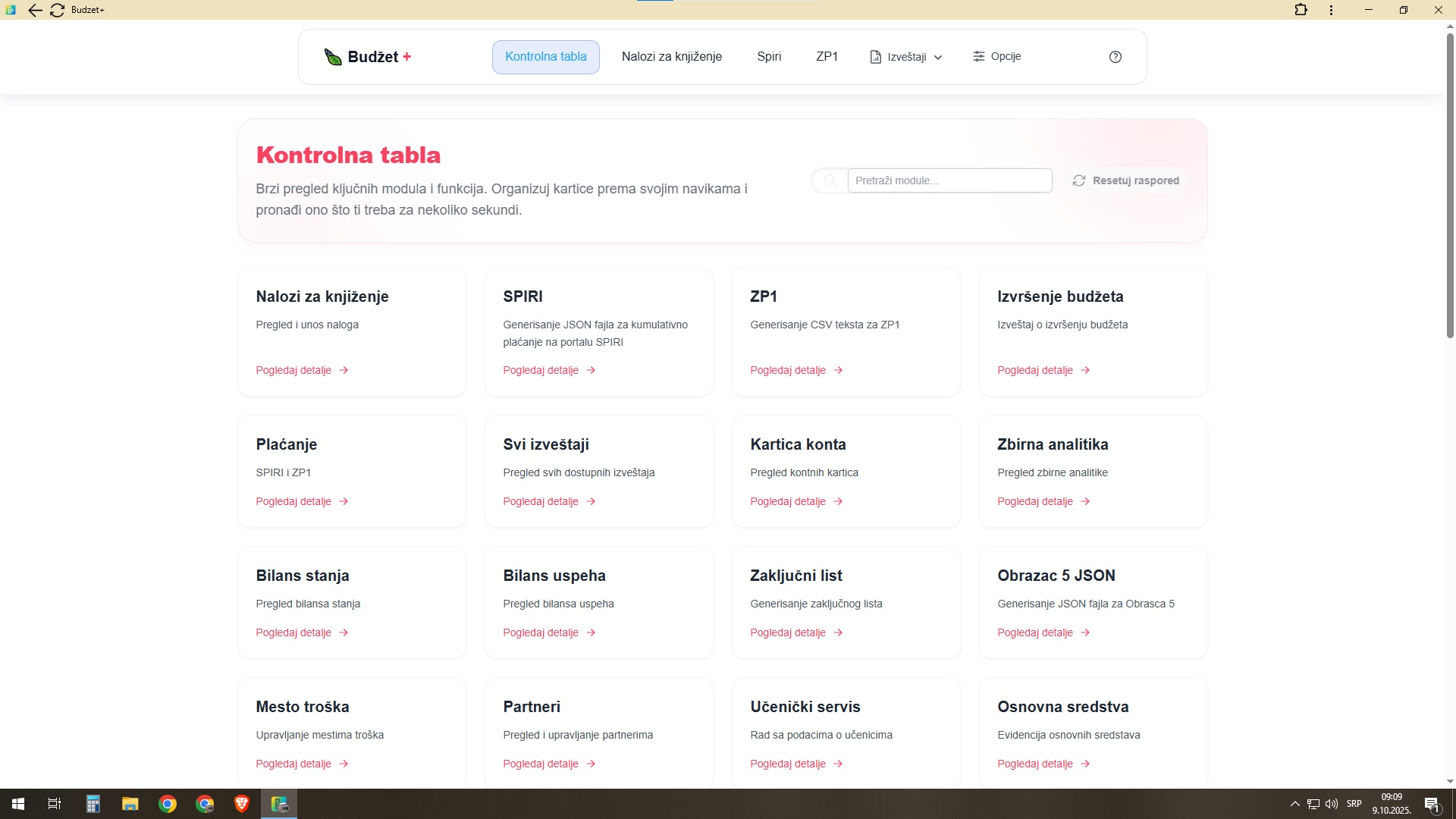
Task: Focus the Pretraži module search field
Action: 949,180
